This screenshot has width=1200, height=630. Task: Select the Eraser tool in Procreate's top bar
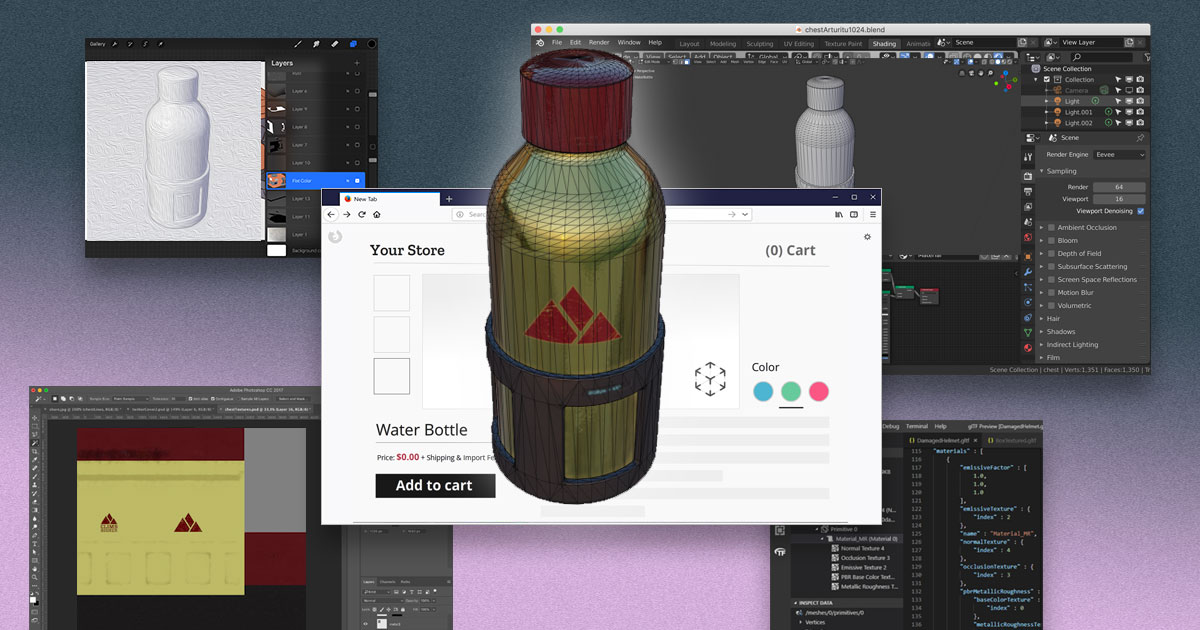tap(335, 44)
